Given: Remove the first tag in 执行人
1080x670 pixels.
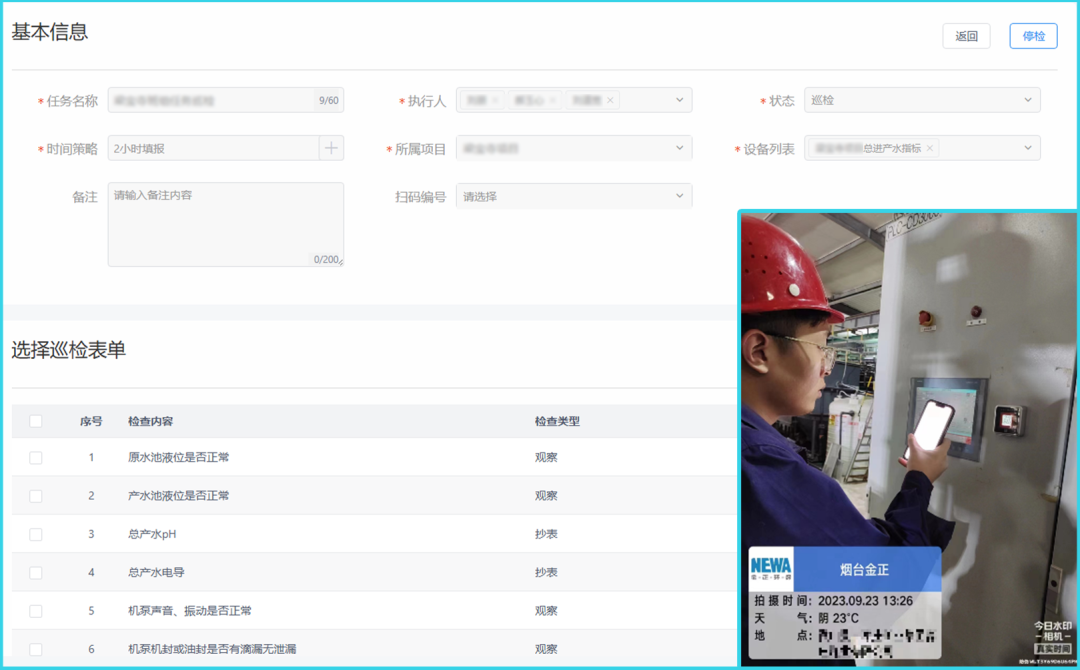Looking at the screenshot, I should point(494,100).
